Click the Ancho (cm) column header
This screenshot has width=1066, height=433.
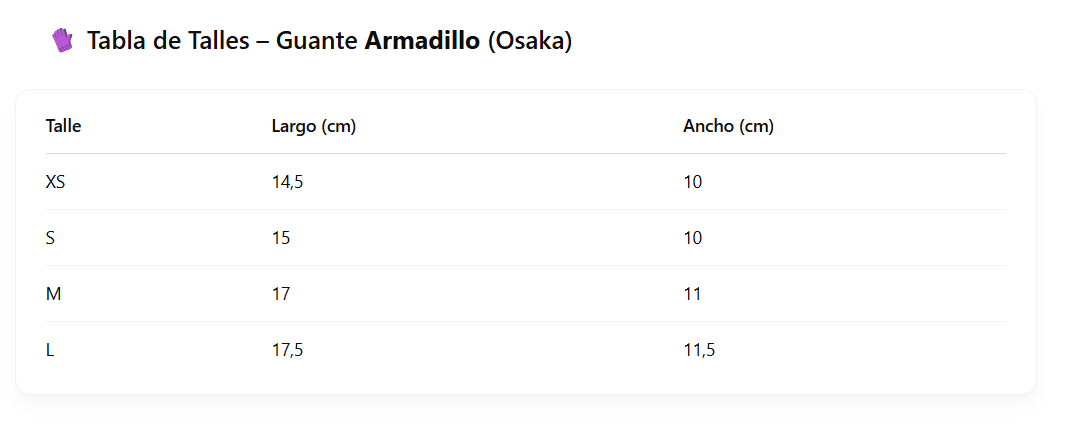(729, 126)
